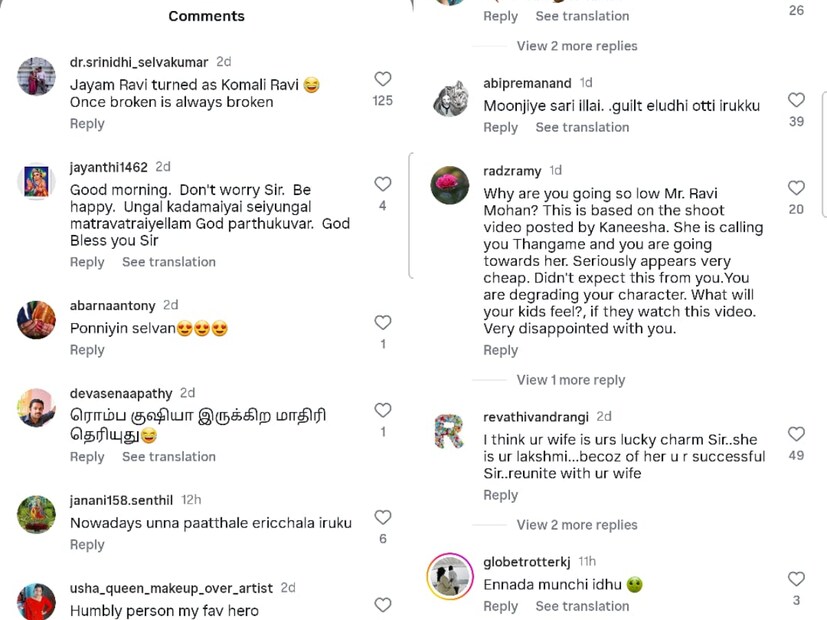This screenshot has height=620, width=827.
Task: Open globetrotterkj's avatar
Action: point(450,577)
